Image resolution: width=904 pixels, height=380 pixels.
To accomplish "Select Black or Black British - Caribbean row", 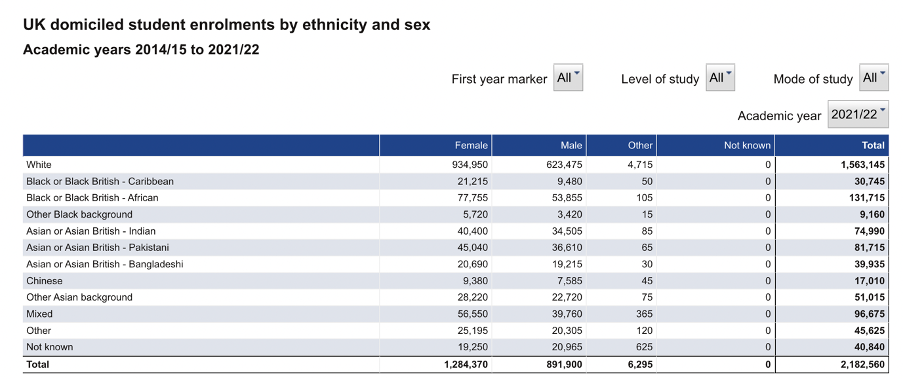I will tap(455, 182).
